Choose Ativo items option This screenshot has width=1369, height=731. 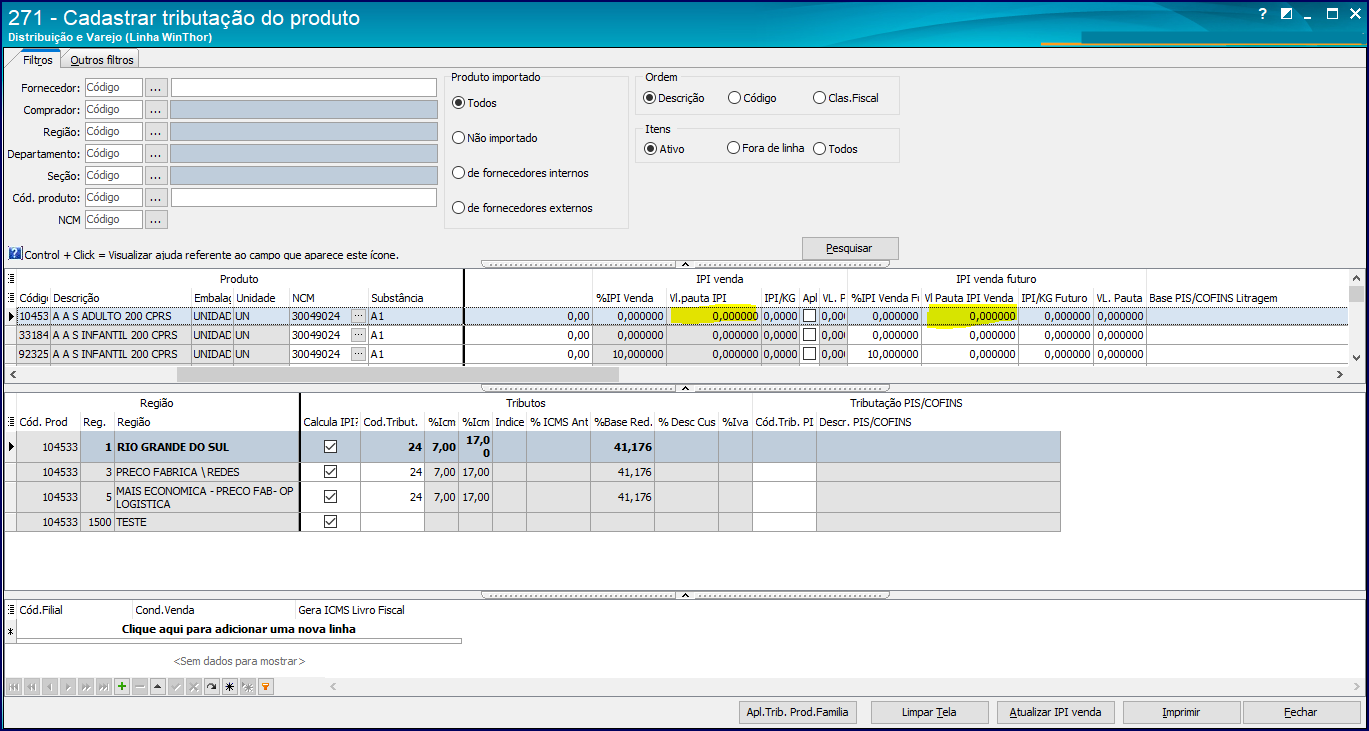(665, 149)
